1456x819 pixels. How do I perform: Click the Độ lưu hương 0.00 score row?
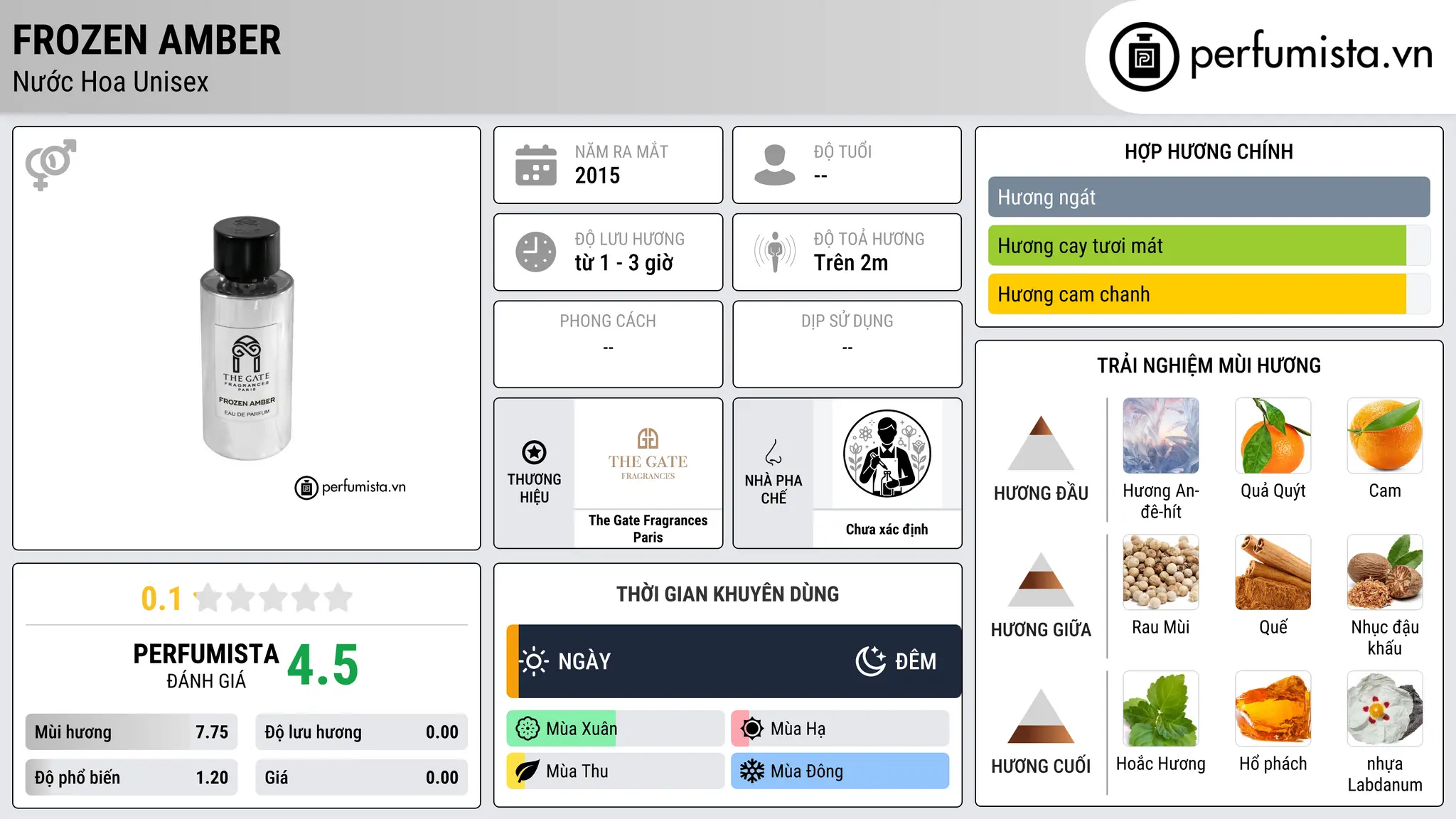pos(361,732)
